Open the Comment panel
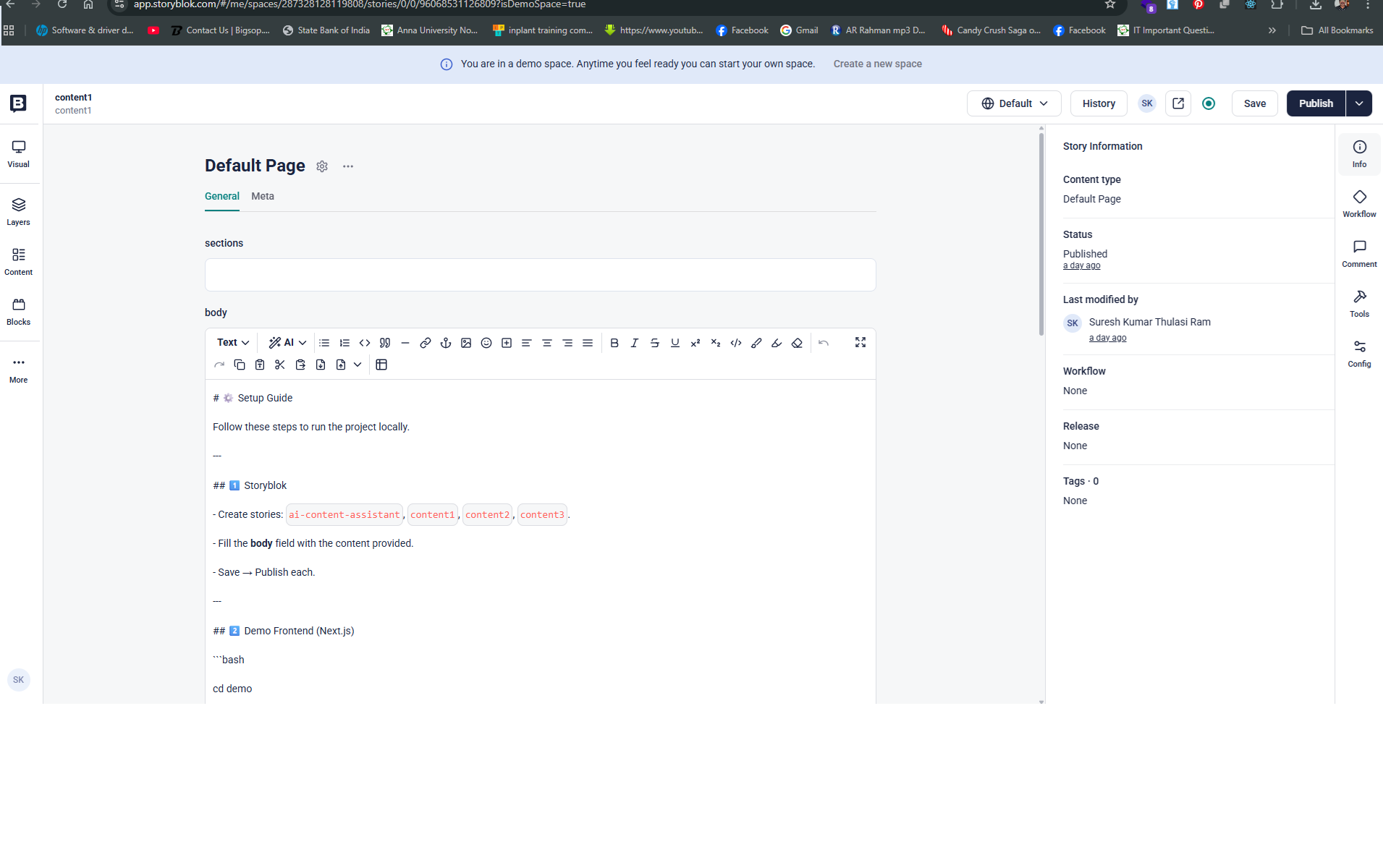 point(1359,253)
